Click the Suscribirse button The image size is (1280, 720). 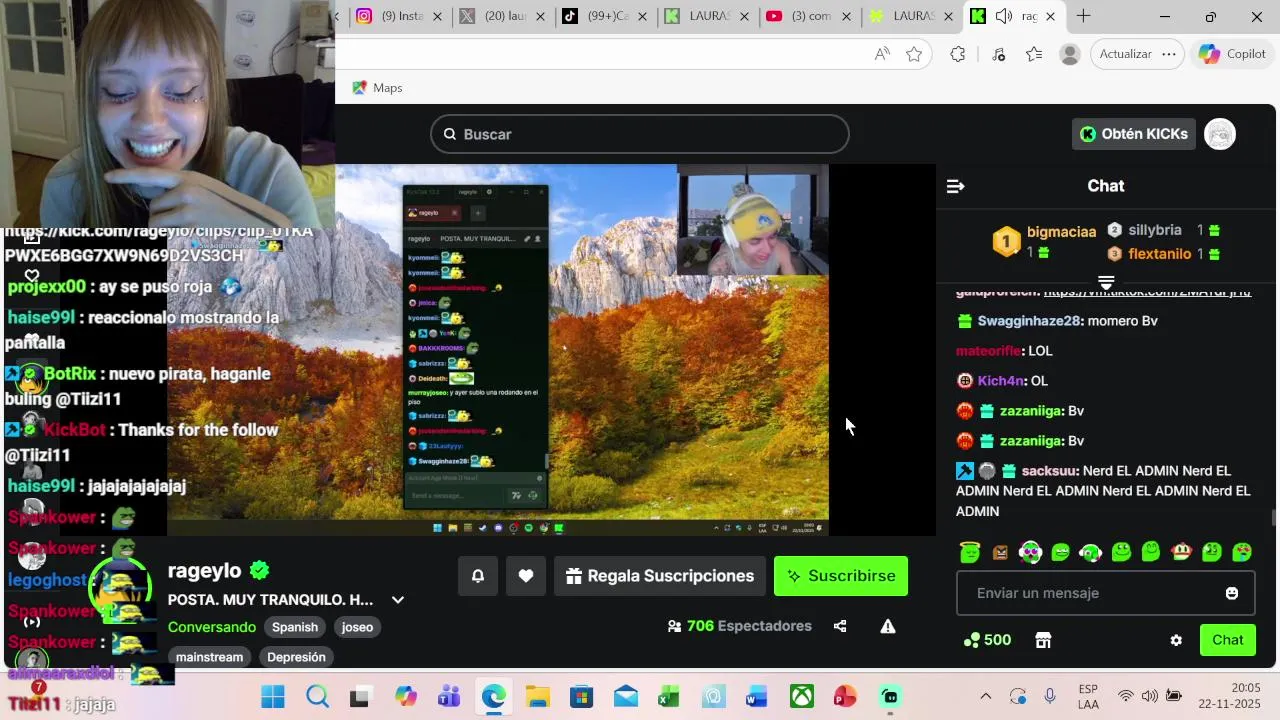841,576
